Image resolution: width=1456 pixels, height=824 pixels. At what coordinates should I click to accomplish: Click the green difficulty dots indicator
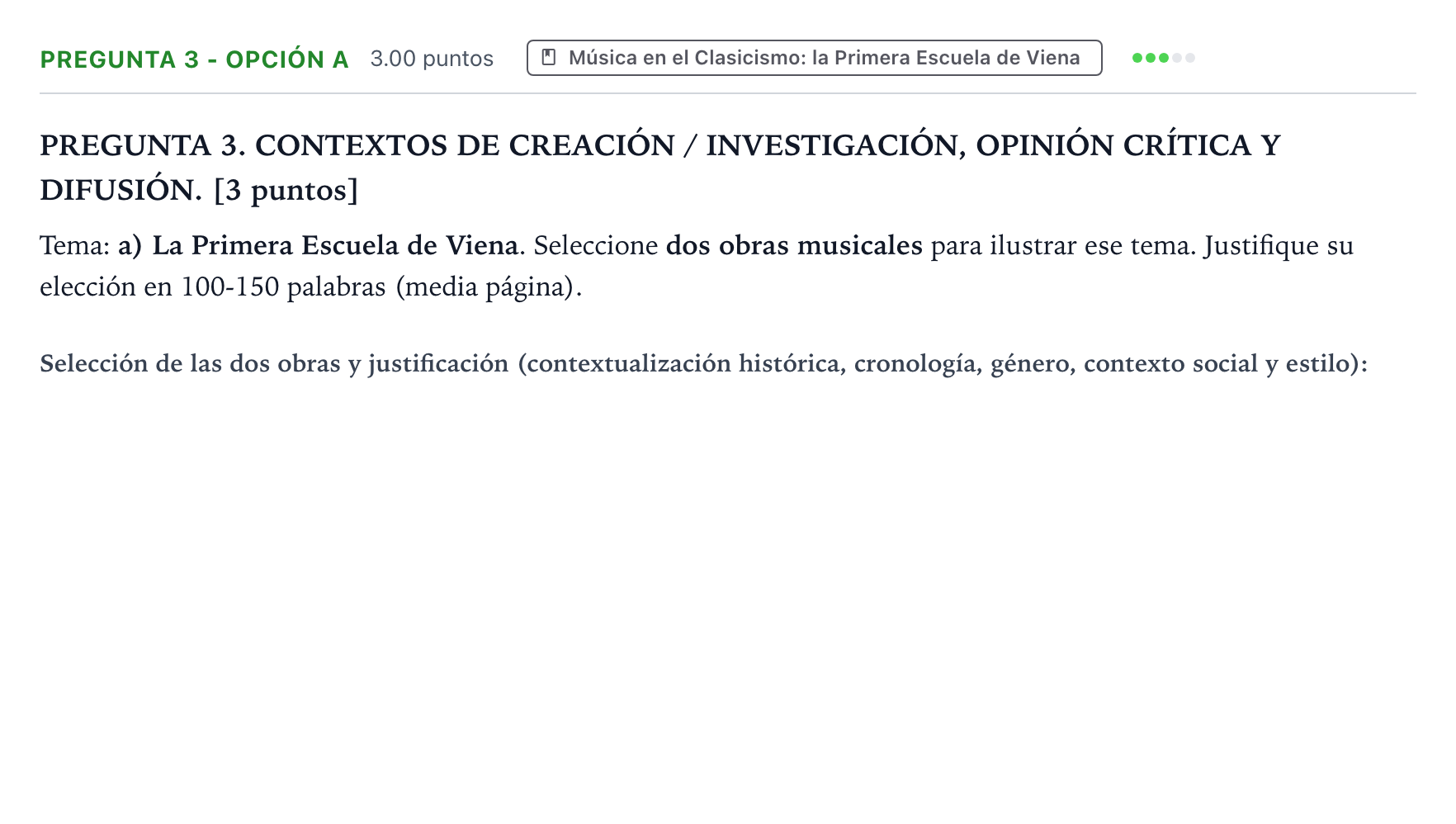pos(1164,58)
